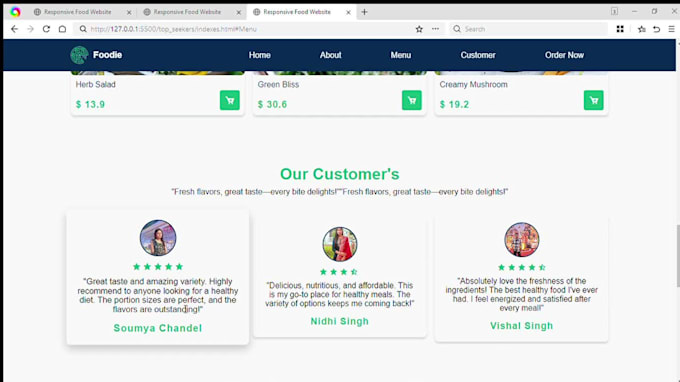Click the Green Bliss title

278,85
